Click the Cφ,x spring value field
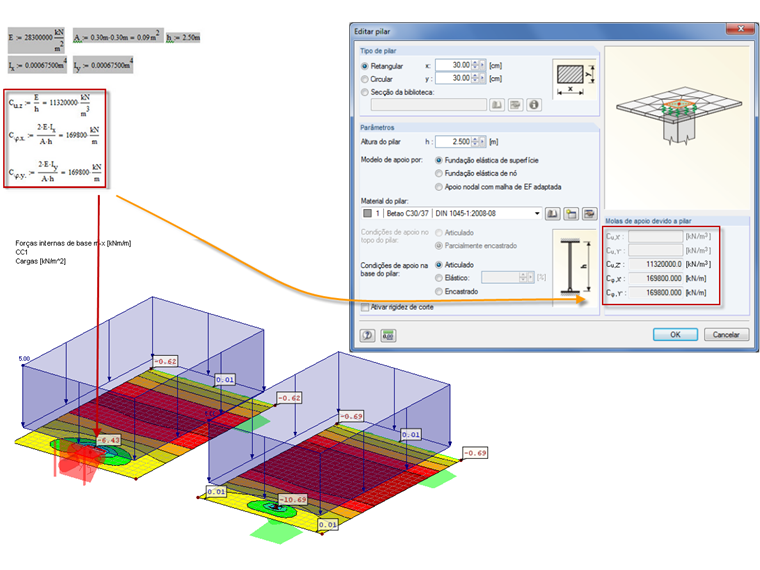Viewport: 760px width, 570px height. click(x=656, y=279)
